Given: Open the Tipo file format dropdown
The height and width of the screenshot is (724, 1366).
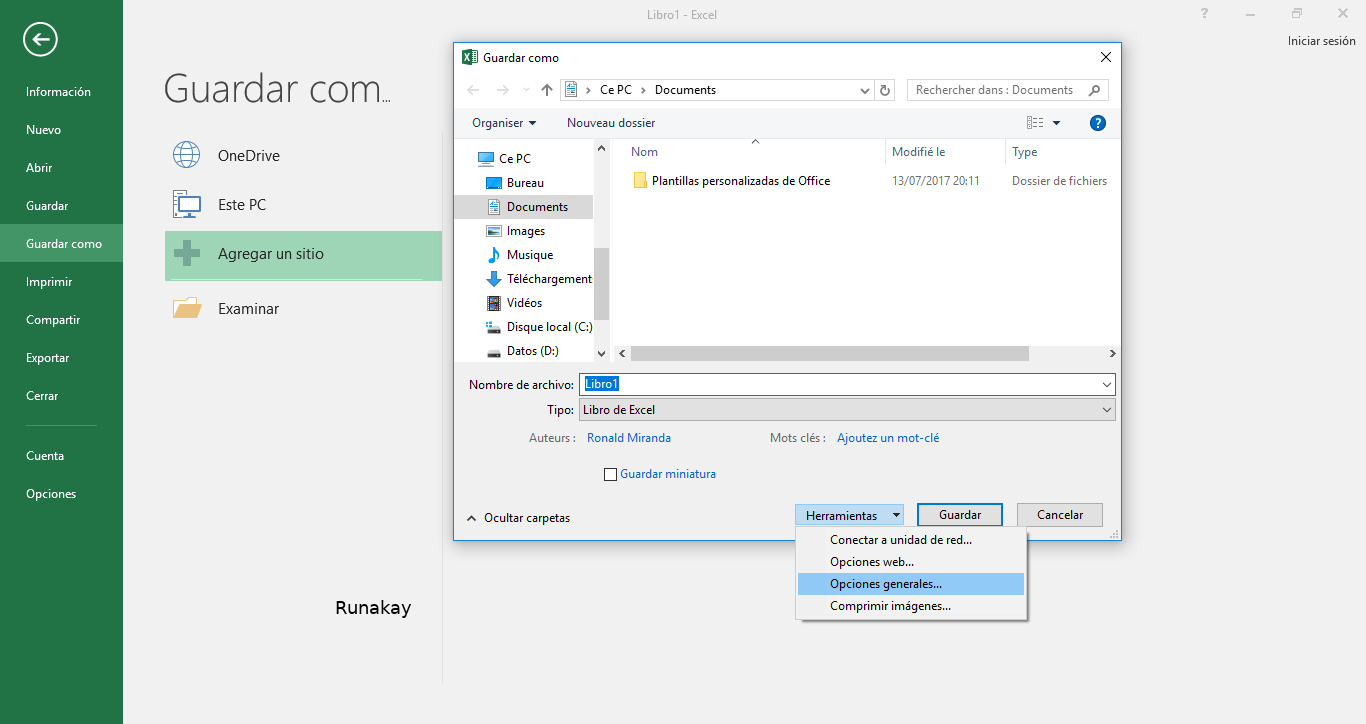Looking at the screenshot, I should click(x=847, y=410).
